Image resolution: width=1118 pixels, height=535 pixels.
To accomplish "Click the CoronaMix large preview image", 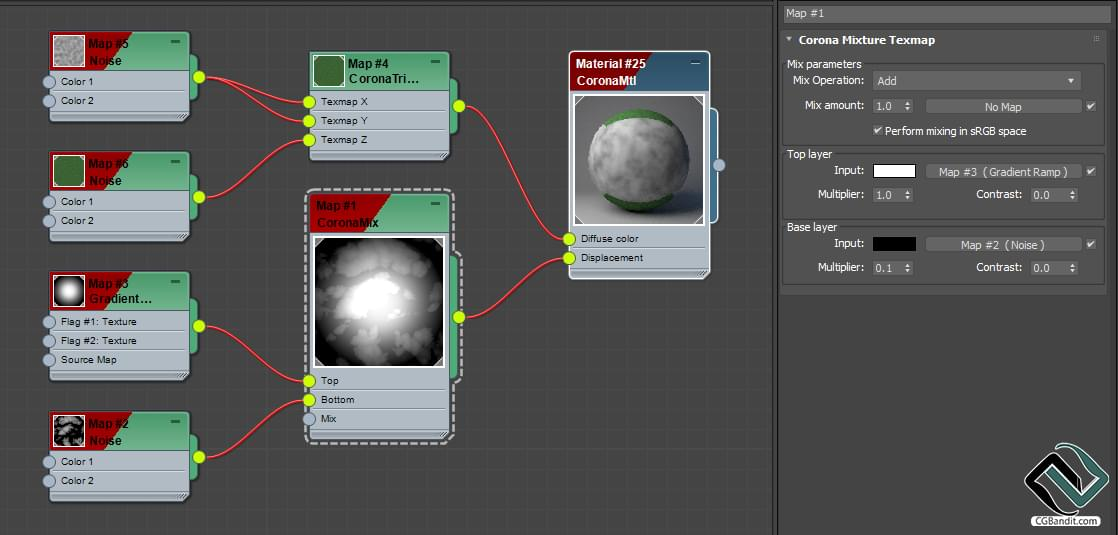I will point(379,302).
